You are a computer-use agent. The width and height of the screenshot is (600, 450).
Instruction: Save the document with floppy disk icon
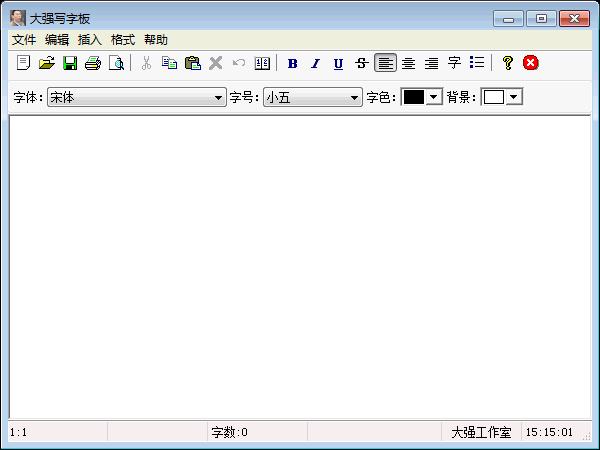click(70, 63)
